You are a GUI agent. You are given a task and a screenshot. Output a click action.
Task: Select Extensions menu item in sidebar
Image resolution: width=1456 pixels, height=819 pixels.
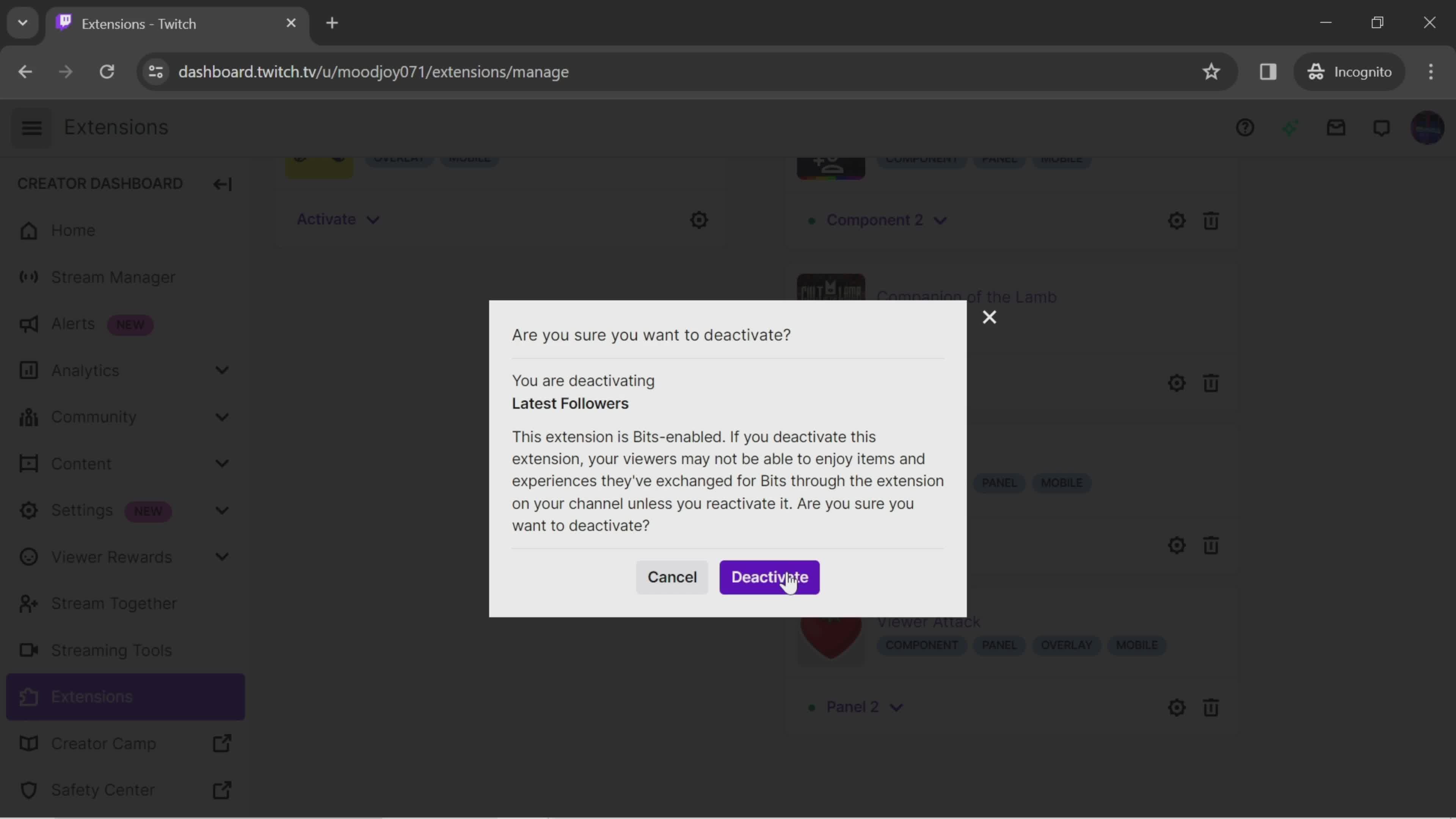tap(91, 696)
